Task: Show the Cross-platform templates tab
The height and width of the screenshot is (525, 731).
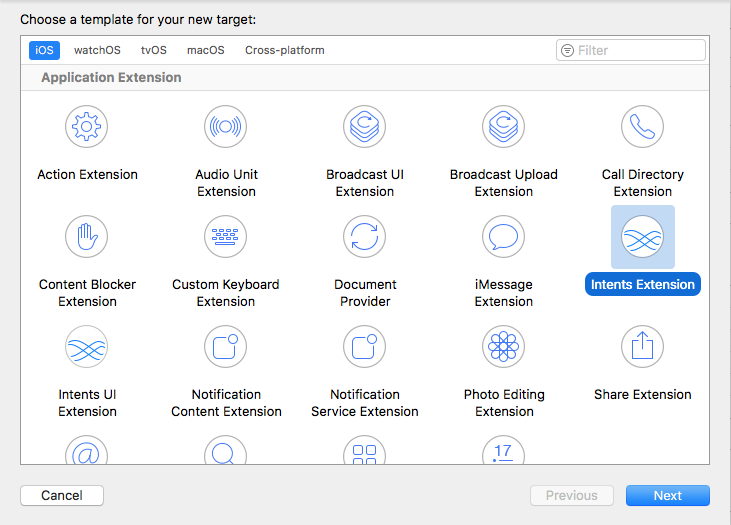Action: click(285, 50)
